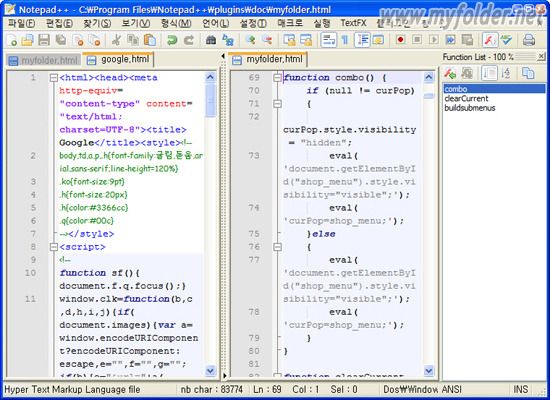Click the gear icon in Function List panel
550x400 pixels.
(x=467, y=73)
